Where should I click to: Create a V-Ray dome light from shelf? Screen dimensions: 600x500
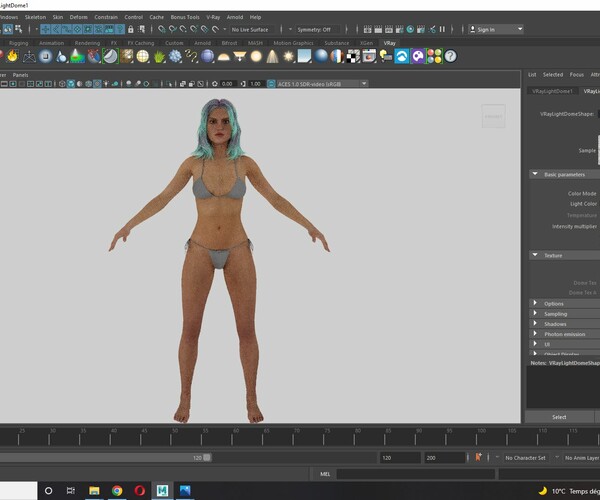coord(223,57)
